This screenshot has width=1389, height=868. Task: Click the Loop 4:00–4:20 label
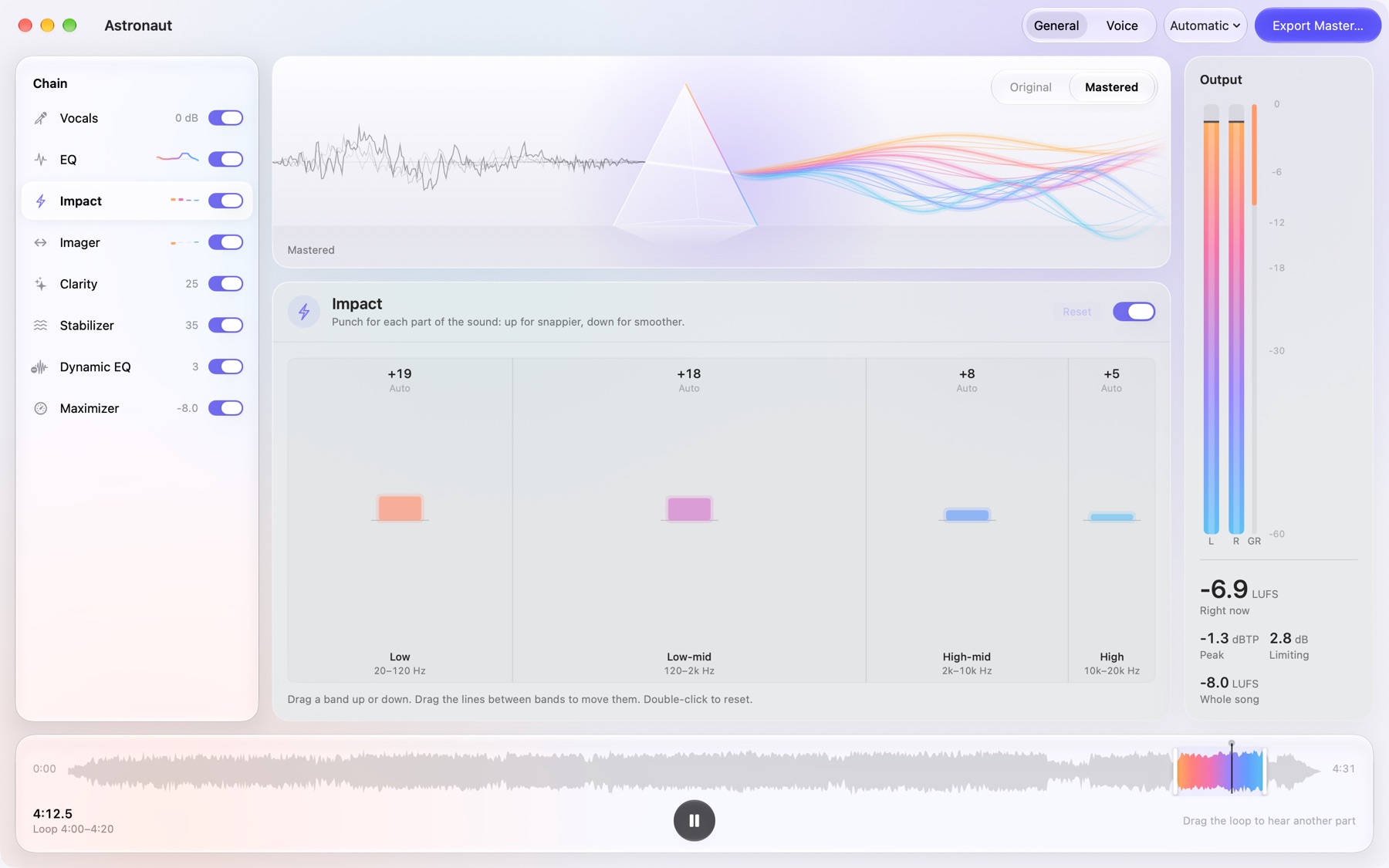[73, 829]
